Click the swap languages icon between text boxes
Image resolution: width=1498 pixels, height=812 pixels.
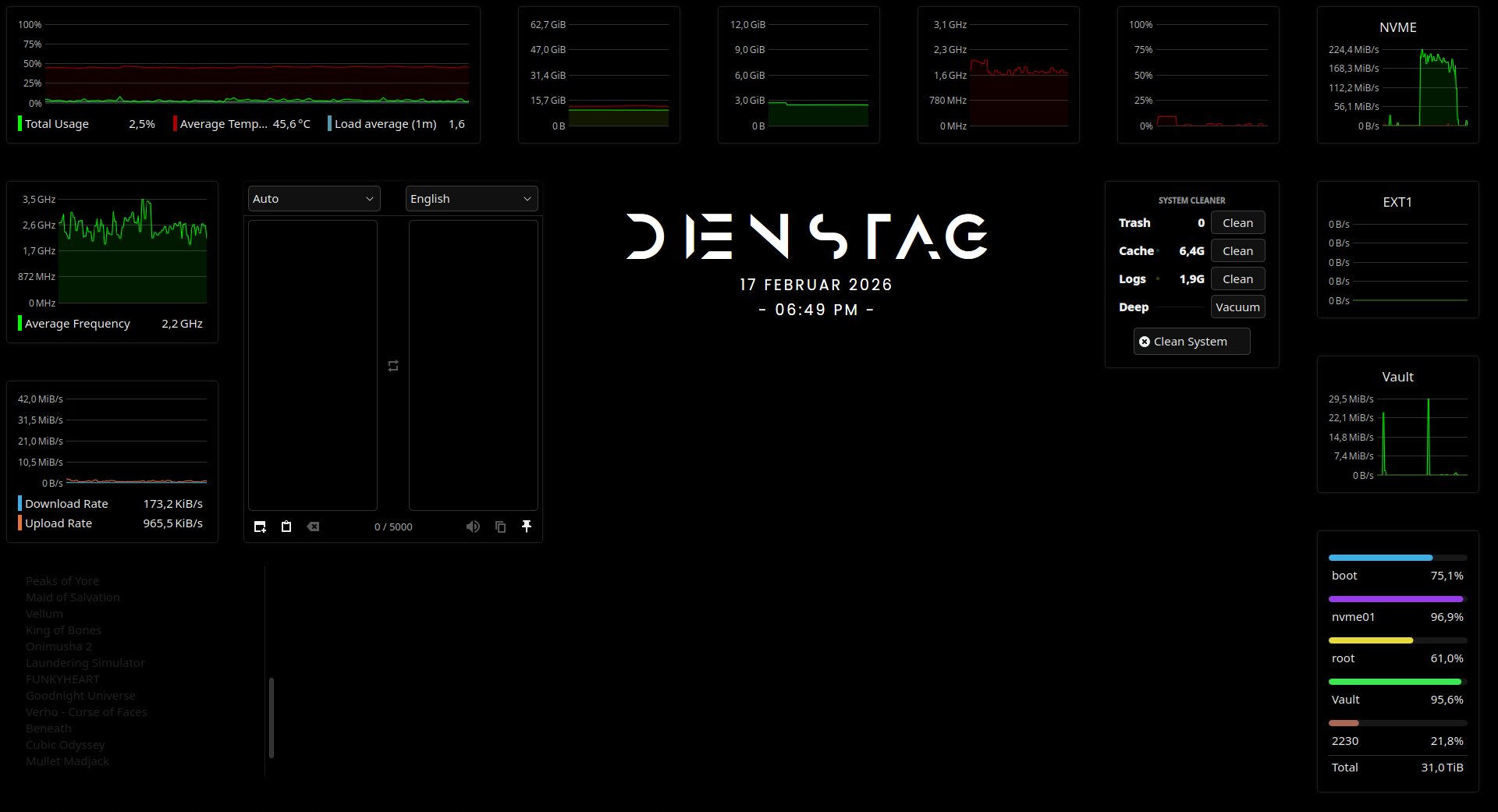[393, 366]
